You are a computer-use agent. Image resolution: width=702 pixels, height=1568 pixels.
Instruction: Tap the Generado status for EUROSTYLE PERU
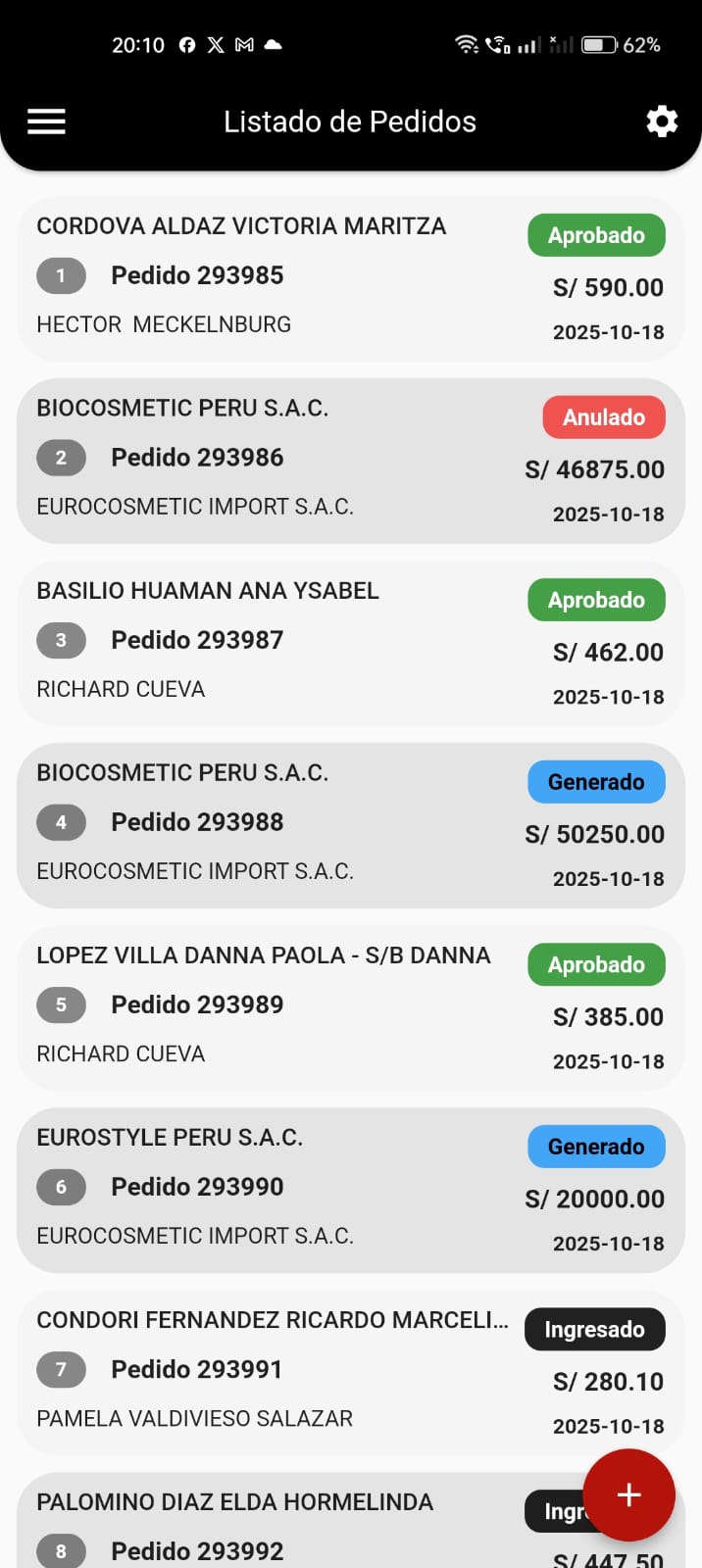tap(595, 1147)
